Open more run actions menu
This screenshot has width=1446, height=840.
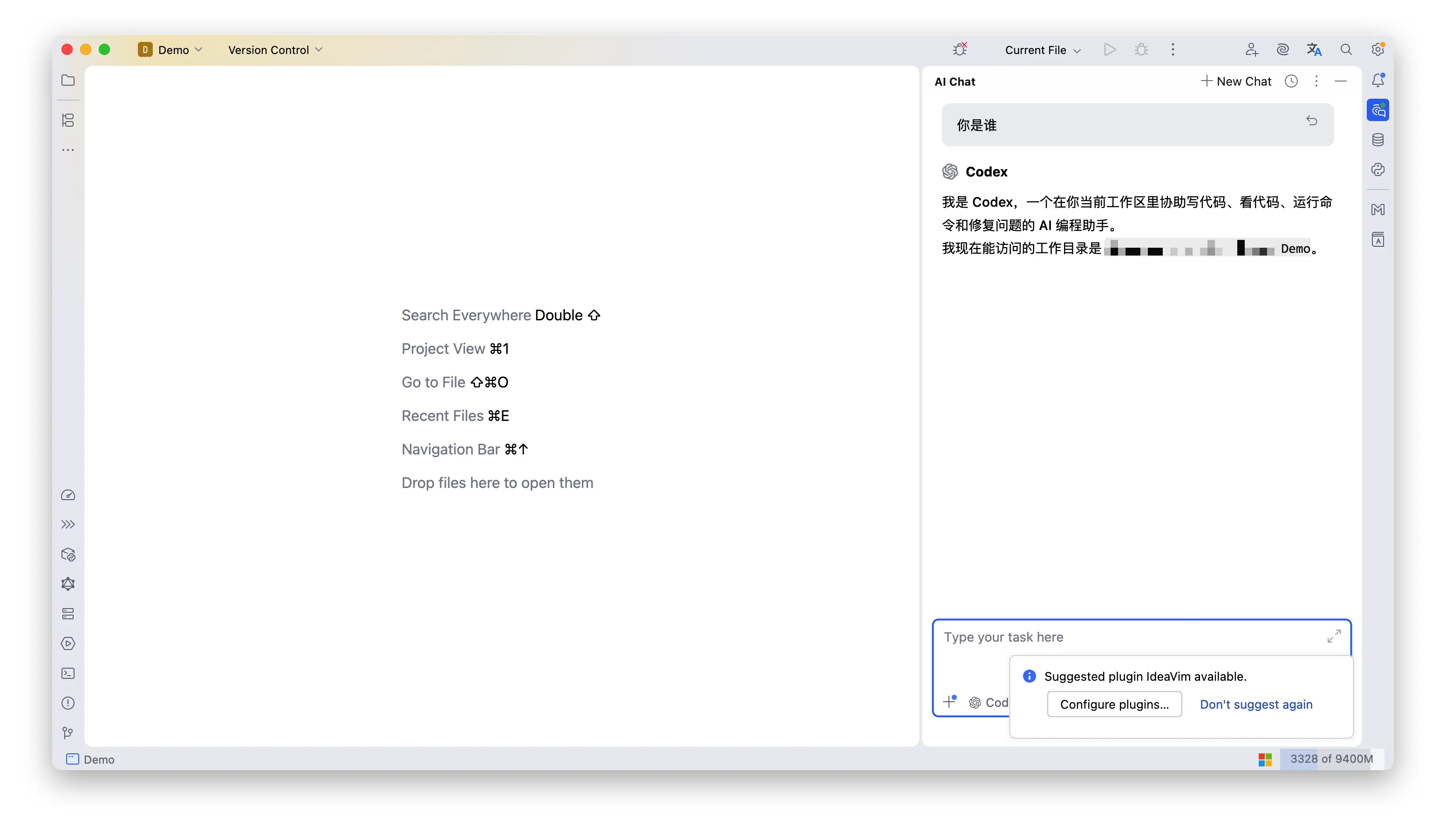1173,49
